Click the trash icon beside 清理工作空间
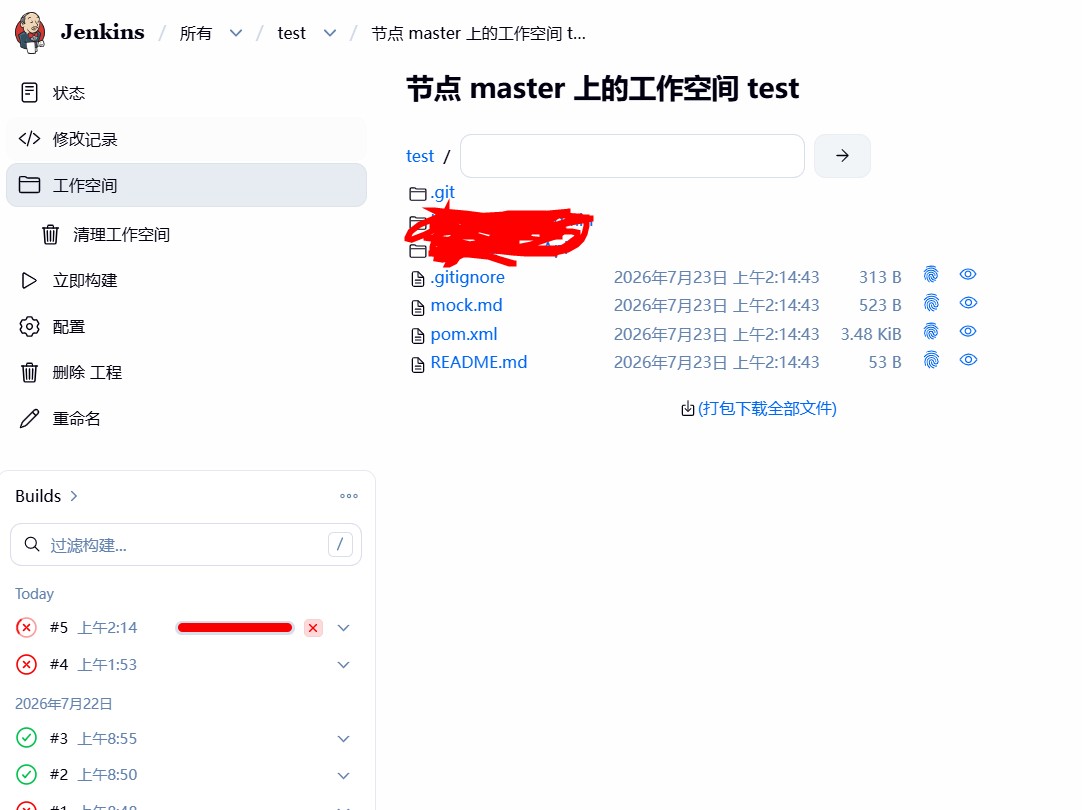The height and width of the screenshot is (810, 1082). pyautogui.click(x=50, y=235)
